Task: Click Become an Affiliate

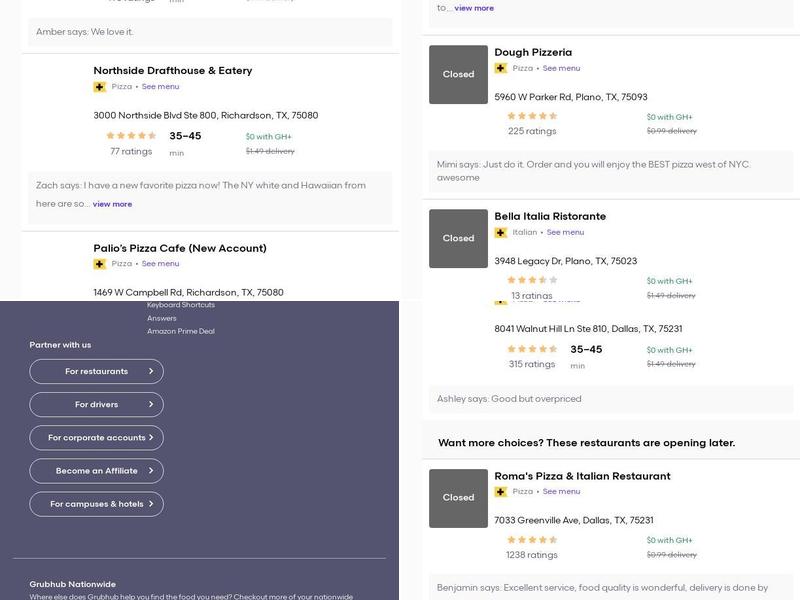Action: point(97,471)
